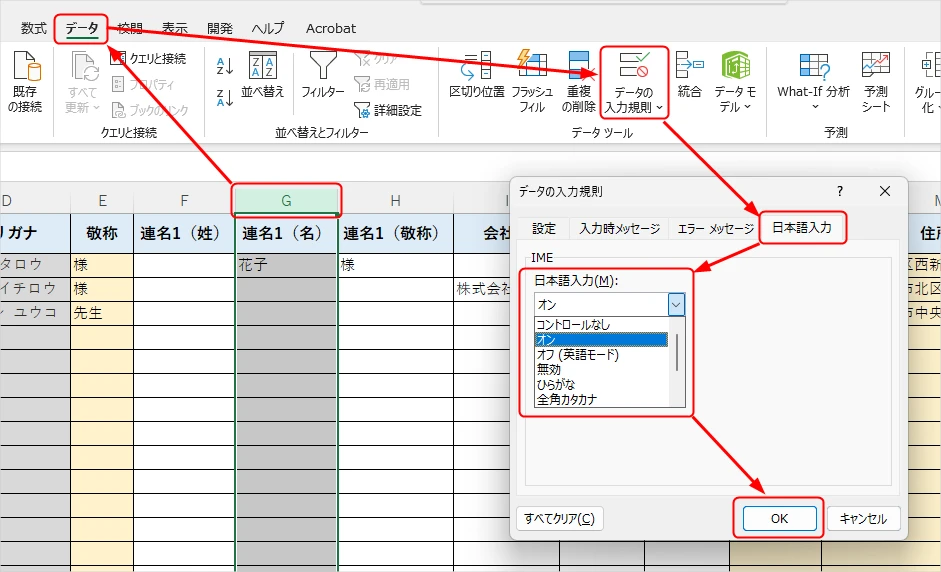Click the キャンセル button
The width and height of the screenshot is (941, 572).
click(x=863, y=519)
